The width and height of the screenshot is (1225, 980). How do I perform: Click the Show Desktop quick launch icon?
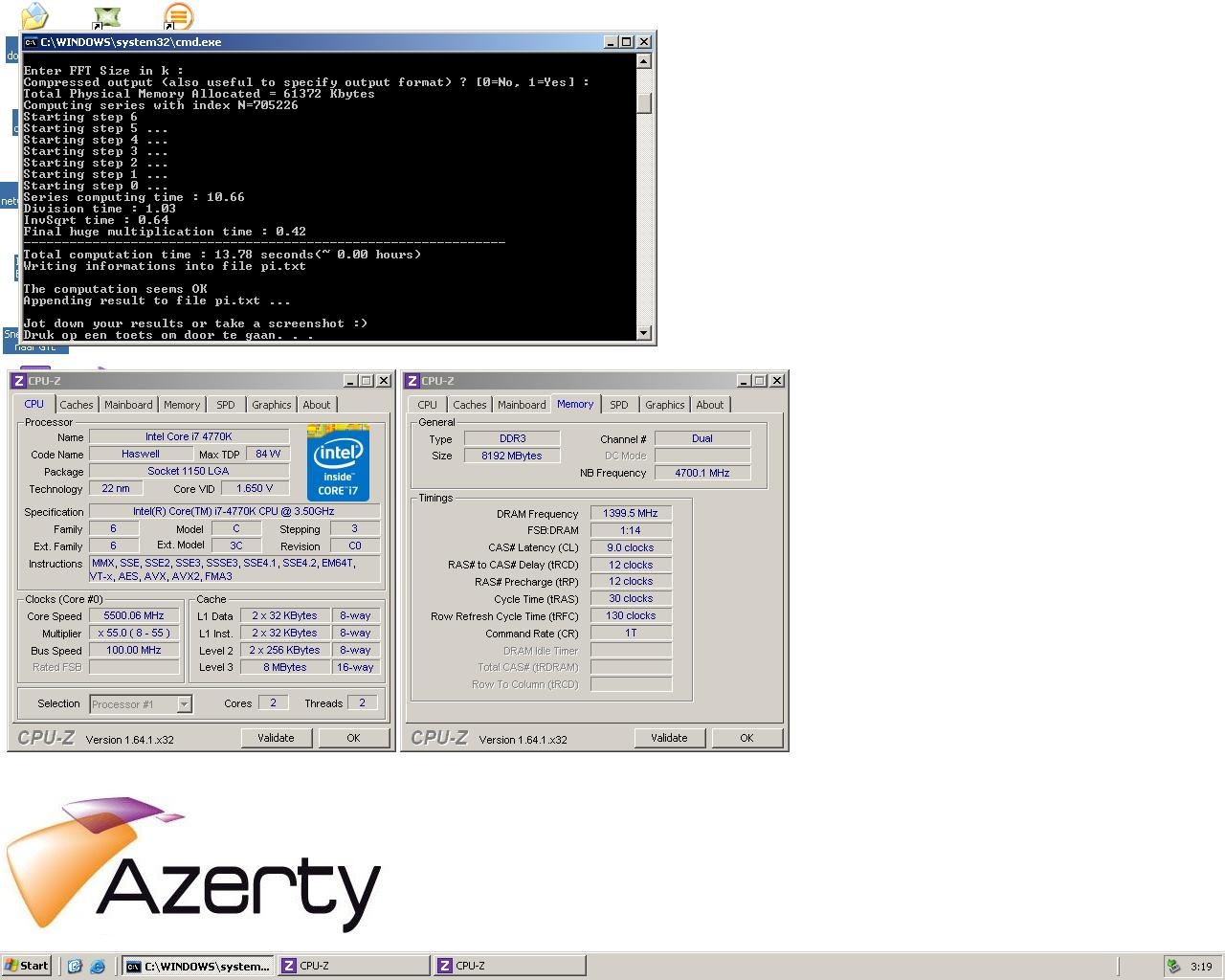(75, 967)
